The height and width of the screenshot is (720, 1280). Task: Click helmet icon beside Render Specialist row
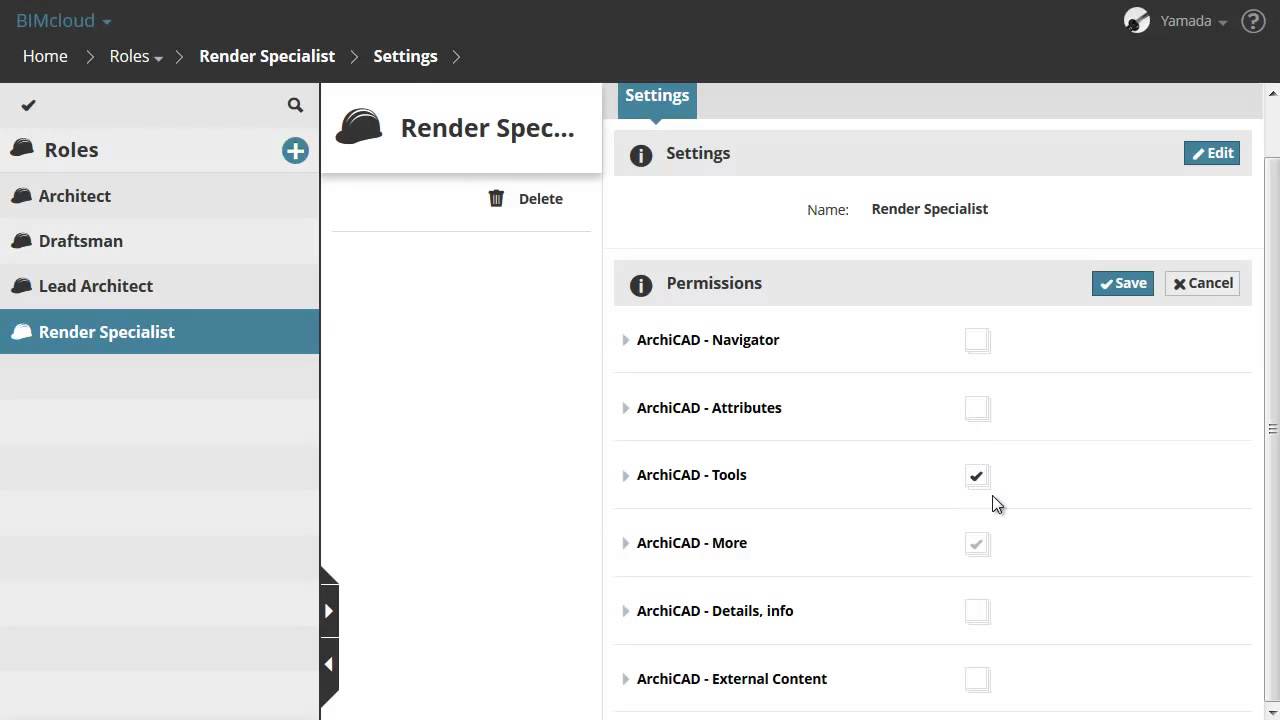21,332
